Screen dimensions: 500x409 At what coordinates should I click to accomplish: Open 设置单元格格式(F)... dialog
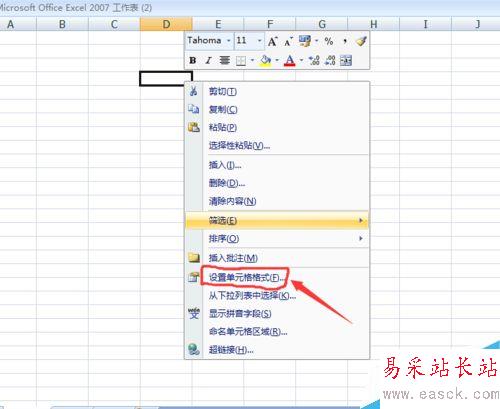277,277
